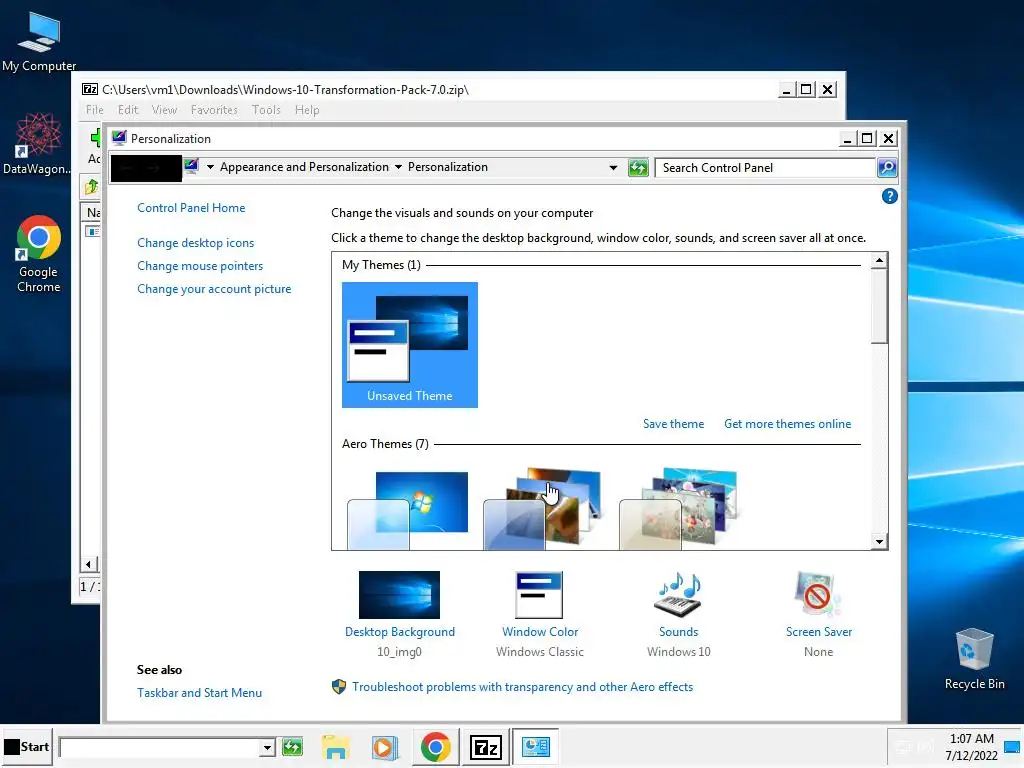Open the DataWagon desktop shortcut
The height and width of the screenshot is (768, 1024).
[38, 145]
